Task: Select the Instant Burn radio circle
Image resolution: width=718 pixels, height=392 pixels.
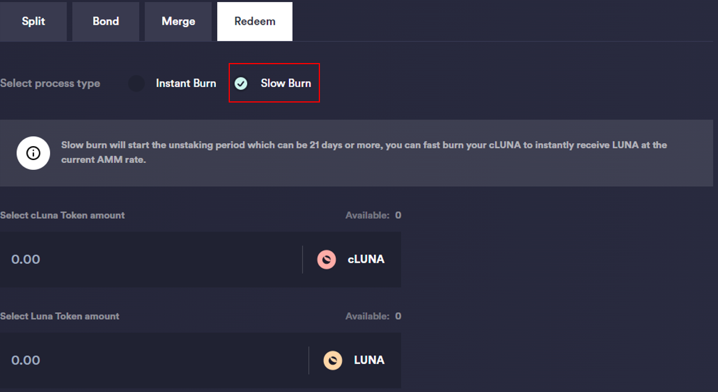Action: click(136, 83)
